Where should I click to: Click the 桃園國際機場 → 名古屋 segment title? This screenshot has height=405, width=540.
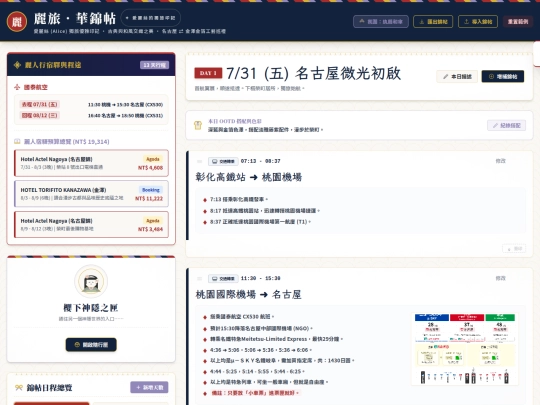coord(248,295)
